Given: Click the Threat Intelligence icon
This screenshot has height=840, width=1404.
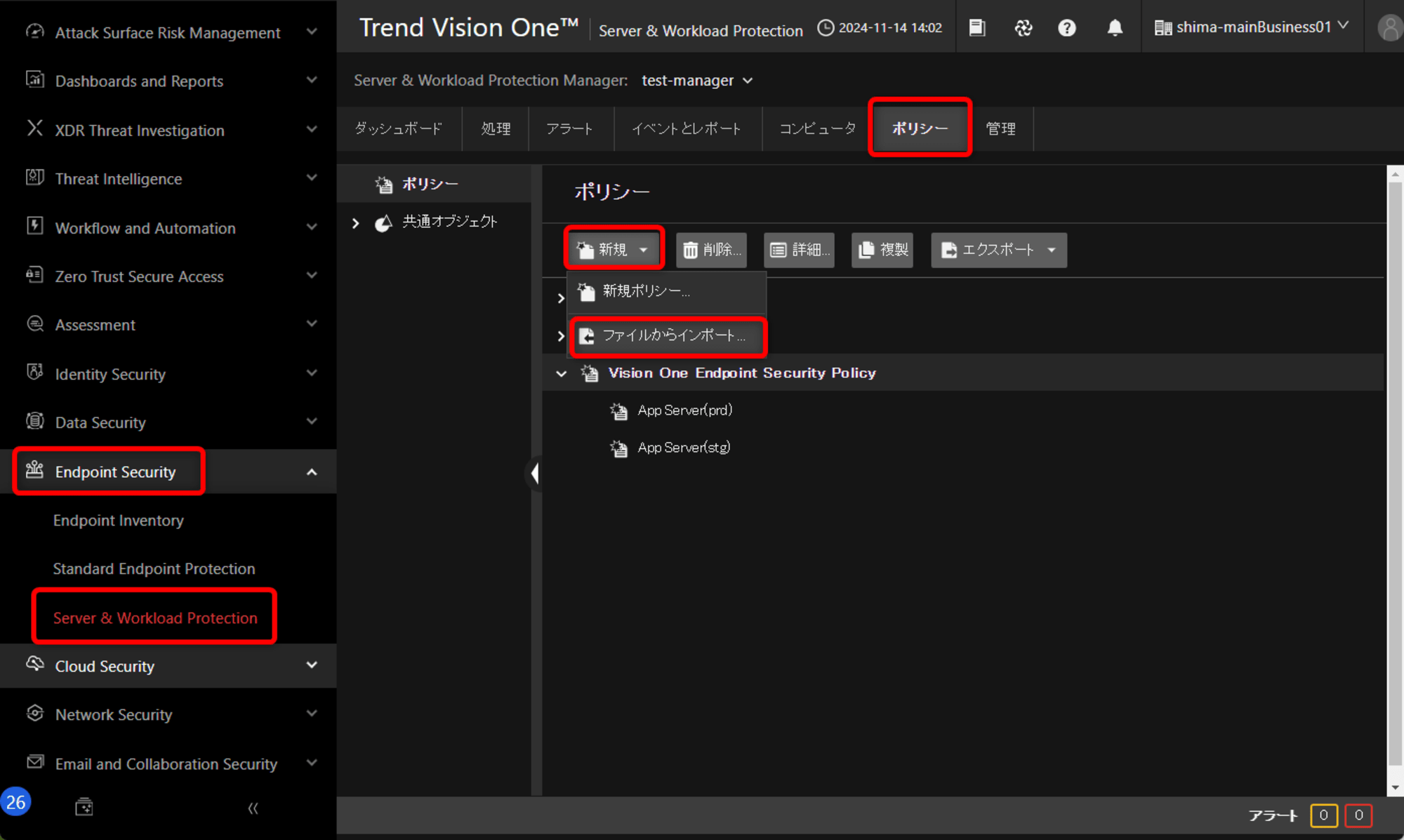Looking at the screenshot, I should (34, 178).
